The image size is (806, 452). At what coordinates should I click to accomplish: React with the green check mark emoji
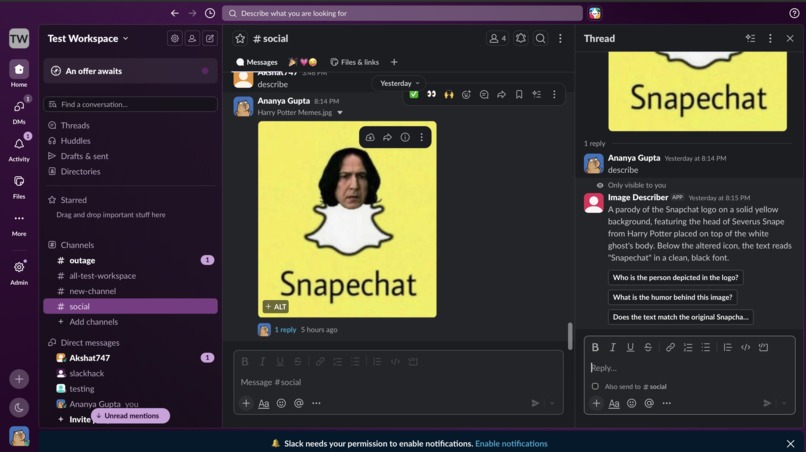(x=414, y=94)
